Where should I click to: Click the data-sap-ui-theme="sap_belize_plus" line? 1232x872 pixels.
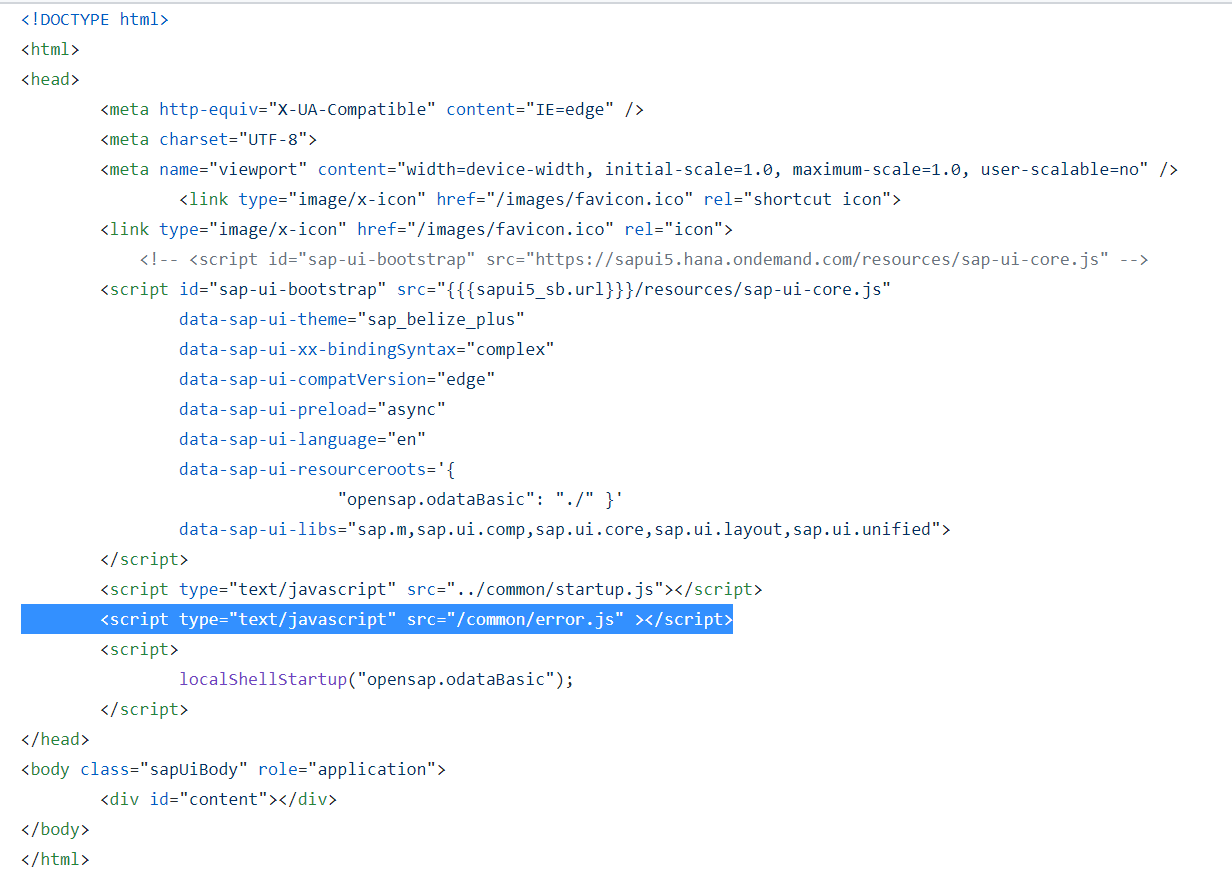pyautogui.click(x=352, y=319)
